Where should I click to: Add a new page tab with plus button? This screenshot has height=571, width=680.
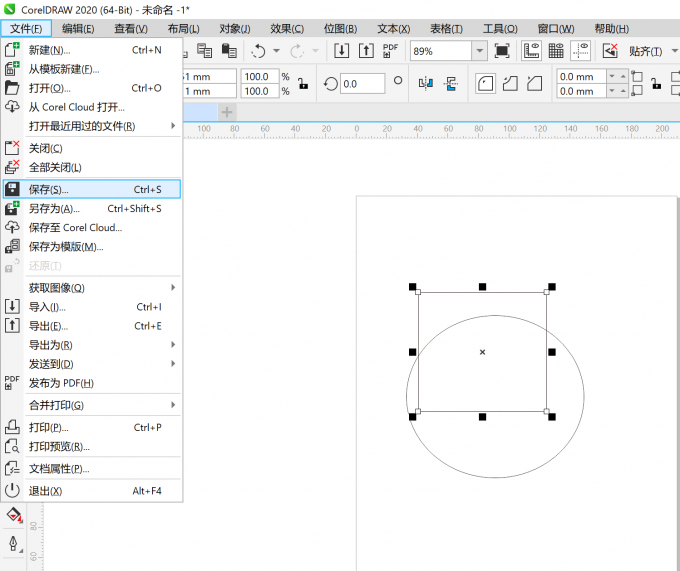tap(227, 112)
